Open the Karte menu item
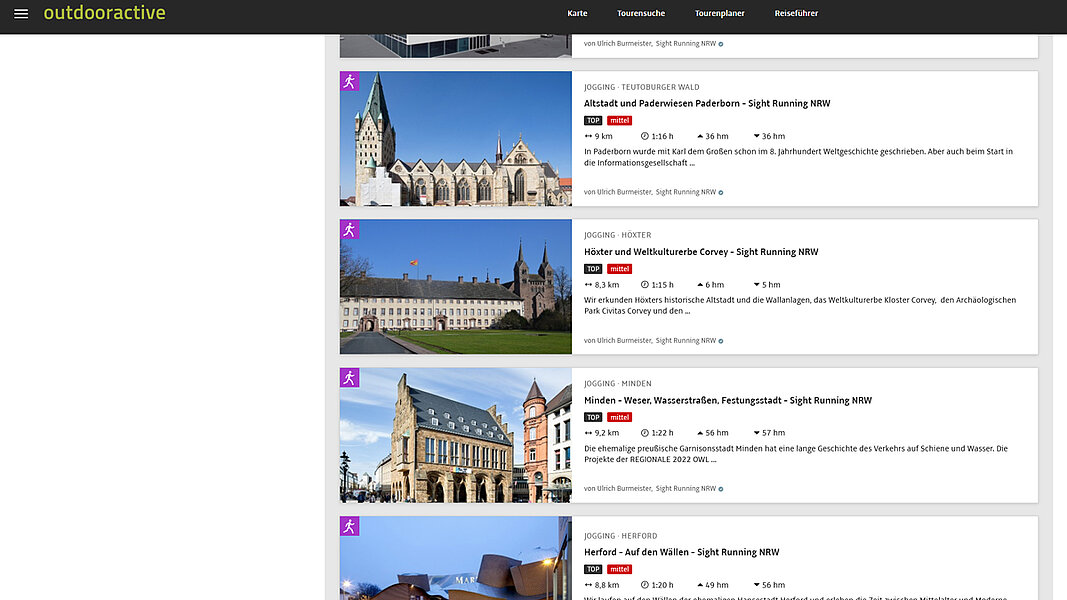This screenshot has height=600, width=1067. click(577, 14)
